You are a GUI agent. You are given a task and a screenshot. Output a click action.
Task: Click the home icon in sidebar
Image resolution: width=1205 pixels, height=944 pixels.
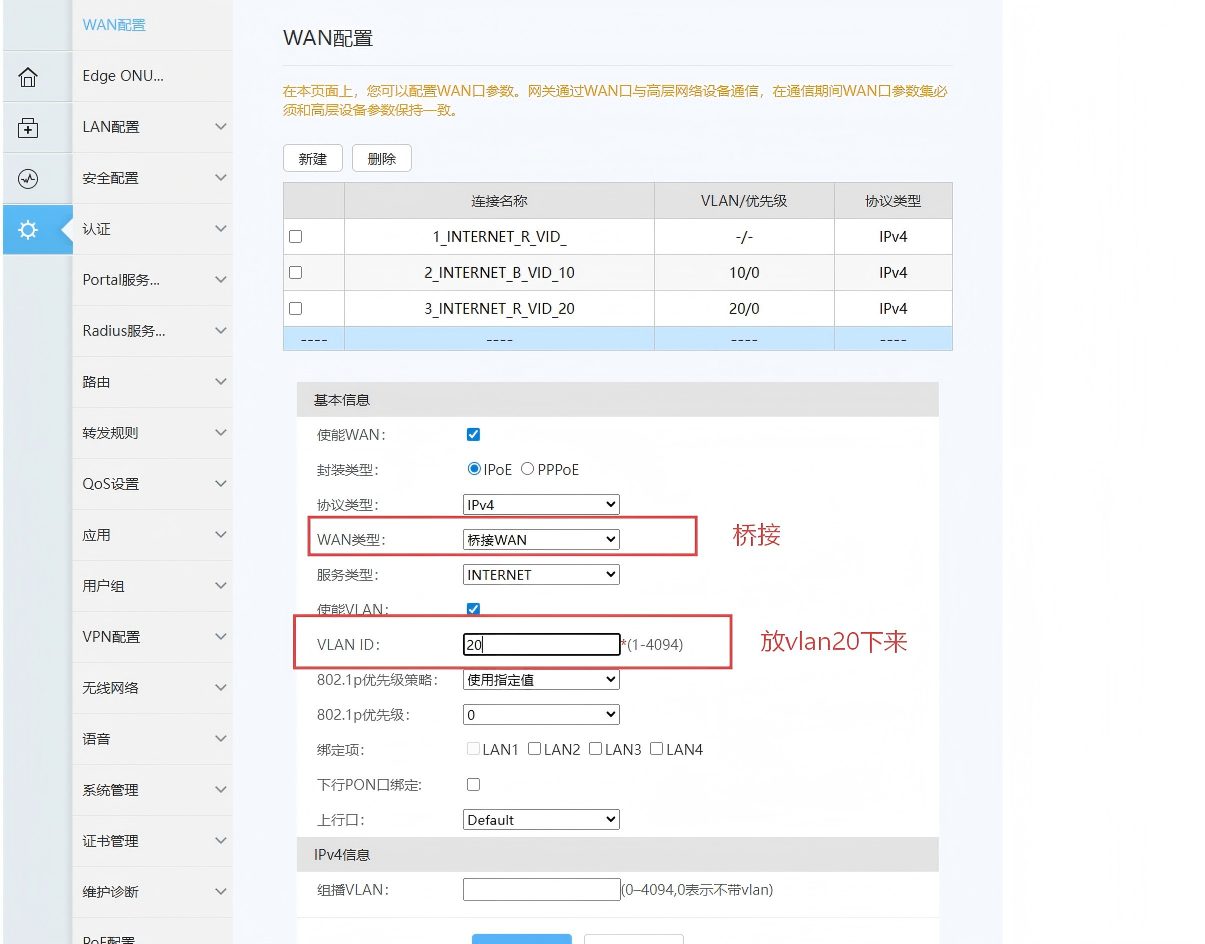(28, 77)
